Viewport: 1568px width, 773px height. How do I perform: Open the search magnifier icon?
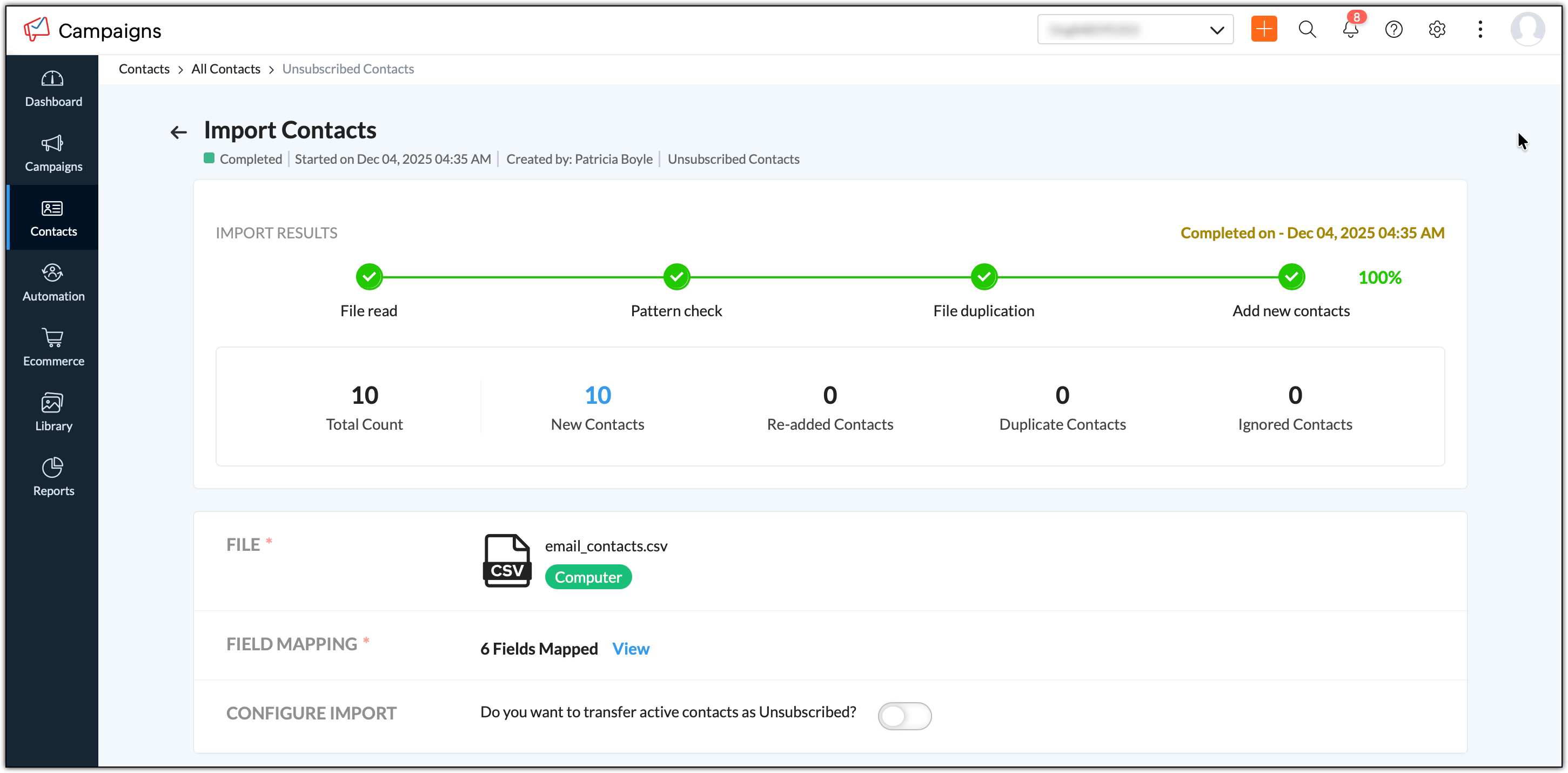[1307, 29]
